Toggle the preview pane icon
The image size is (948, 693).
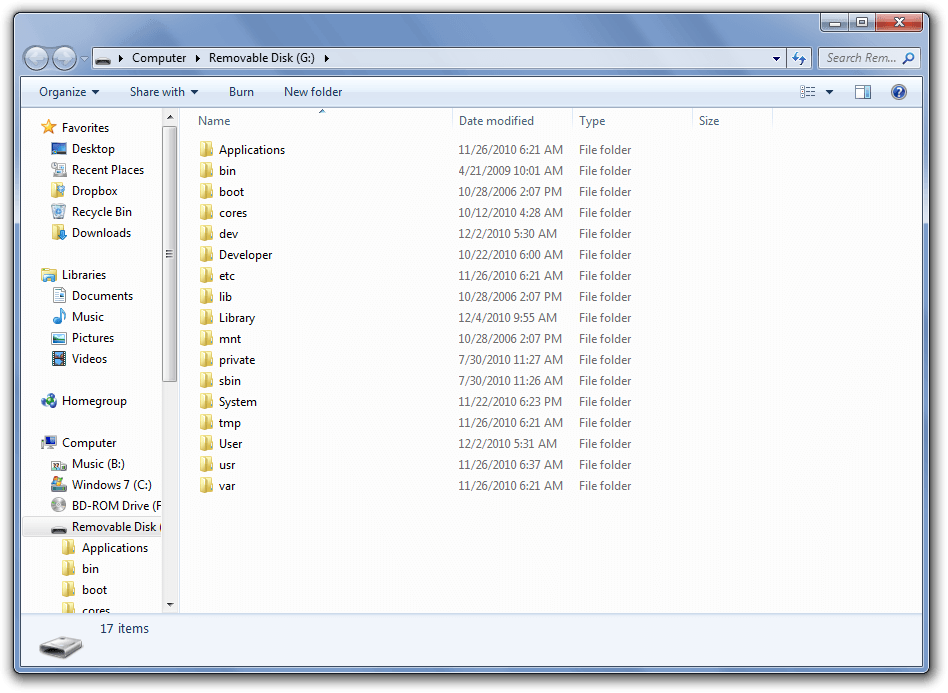(863, 92)
